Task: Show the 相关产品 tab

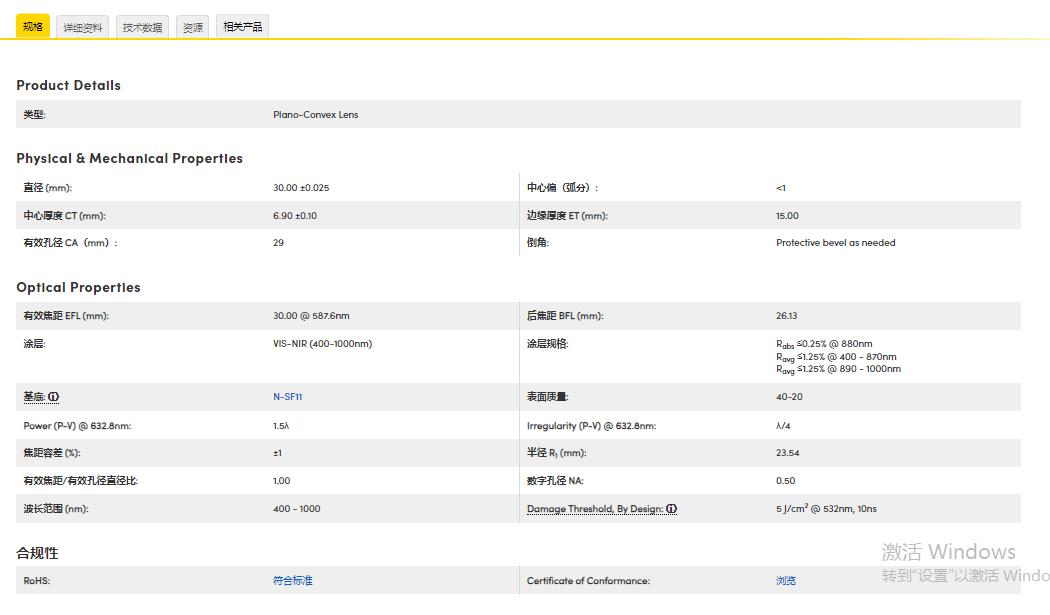Action: pyautogui.click(x=242, y=27)
